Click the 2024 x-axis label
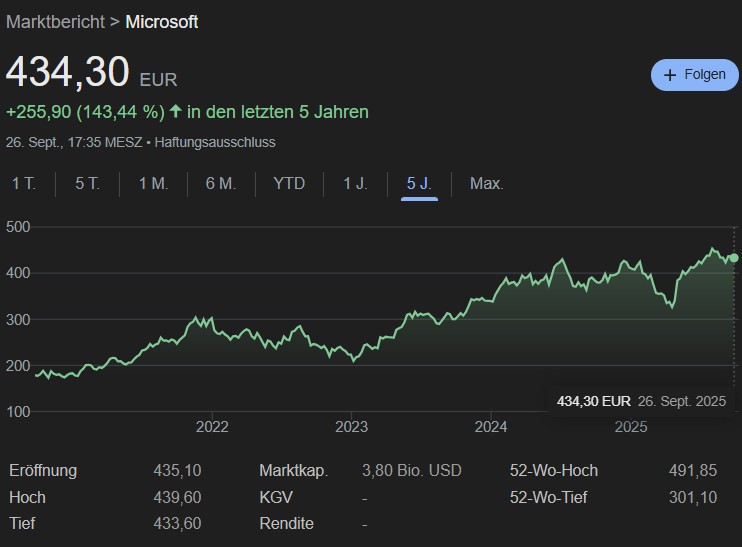The width and height of the screenshot is (742, 547). pyautogui.click(x=491, y=427)
